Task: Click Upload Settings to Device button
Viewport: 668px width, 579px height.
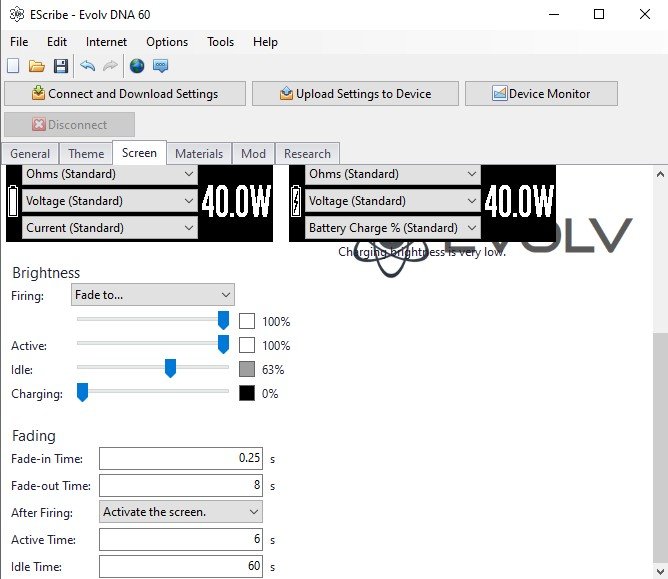Action: click(x=355, y=93)
